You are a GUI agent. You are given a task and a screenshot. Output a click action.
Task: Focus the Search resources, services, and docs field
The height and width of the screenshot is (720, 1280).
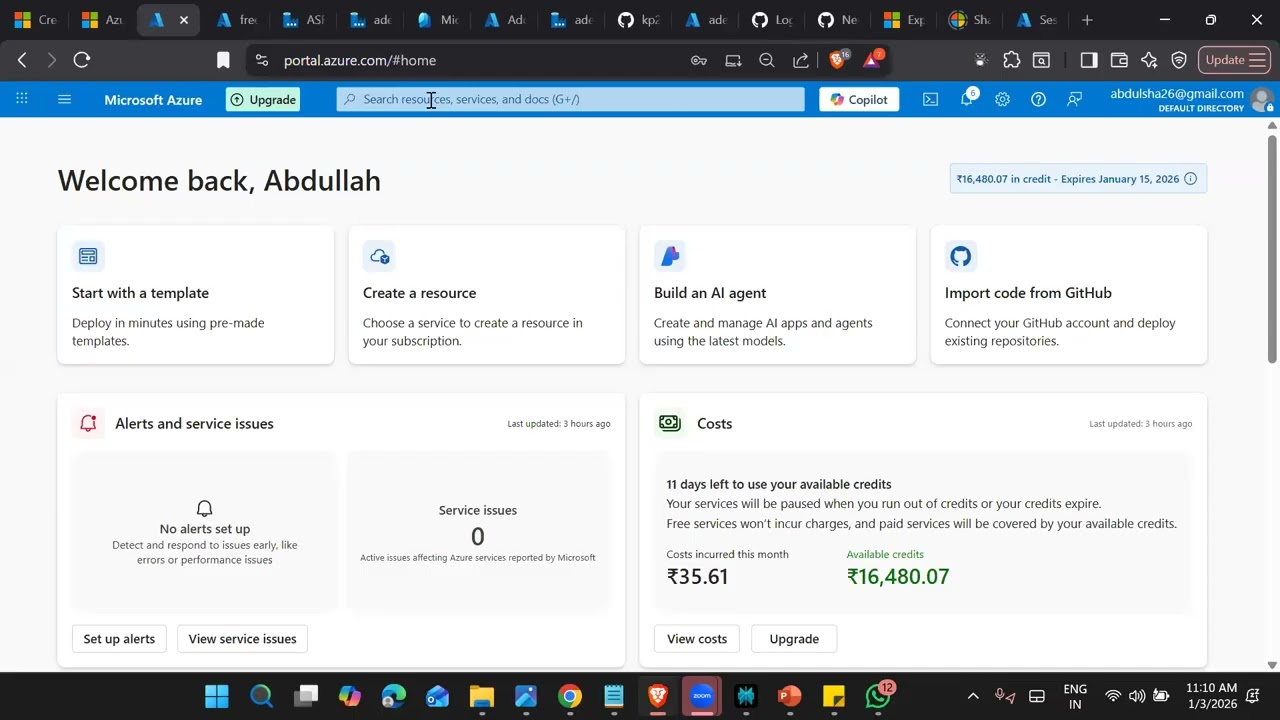pos(570,99)
